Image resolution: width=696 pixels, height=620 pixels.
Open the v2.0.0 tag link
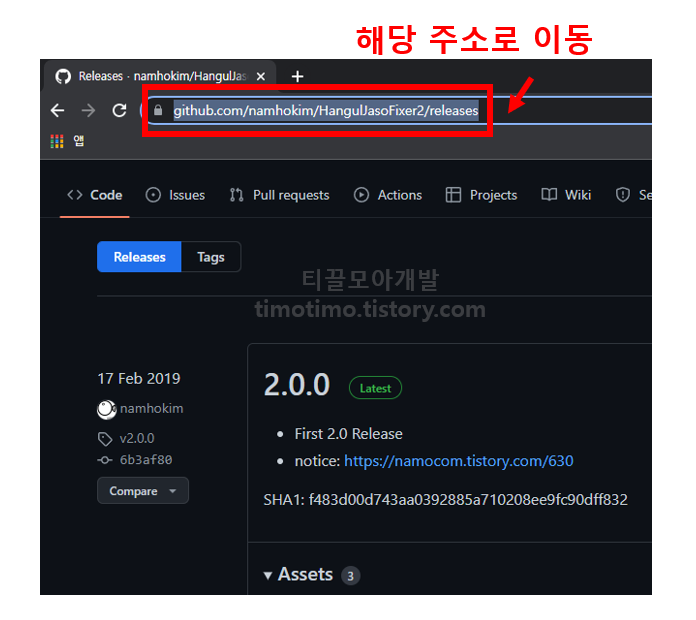pyautogui.click(x=137, y=438)
